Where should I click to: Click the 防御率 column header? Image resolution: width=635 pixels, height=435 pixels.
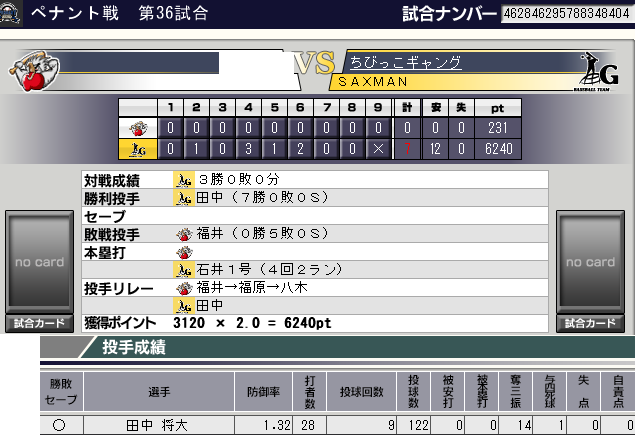click(x=263, y=392)
